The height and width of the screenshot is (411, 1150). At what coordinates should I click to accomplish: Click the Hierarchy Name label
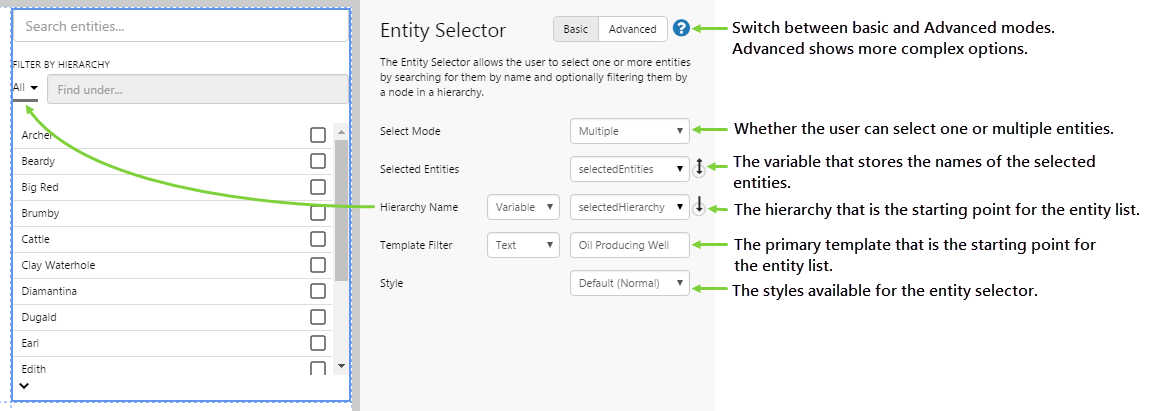[x=419, y=207]
